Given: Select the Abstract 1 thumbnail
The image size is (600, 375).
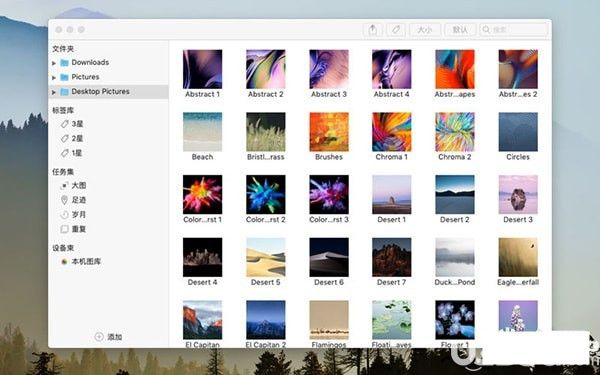Looking at the screenshot, I should 202,69.
